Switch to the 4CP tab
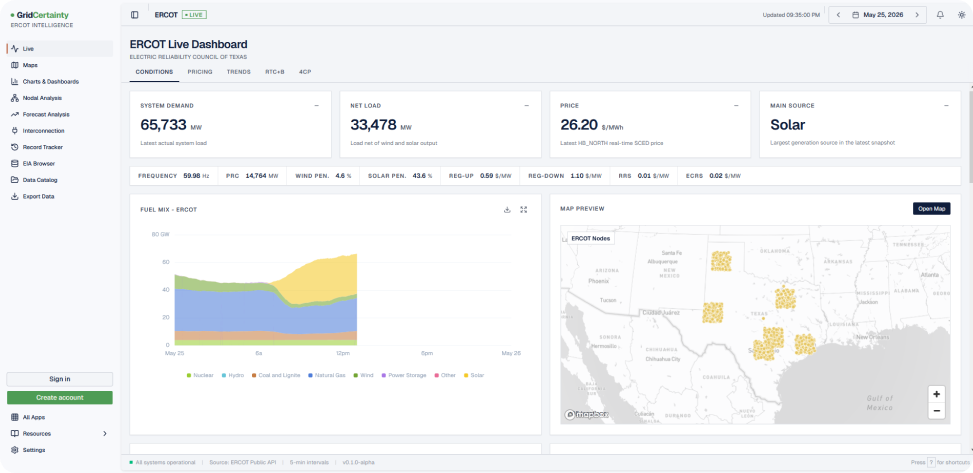 coord(305,72)
